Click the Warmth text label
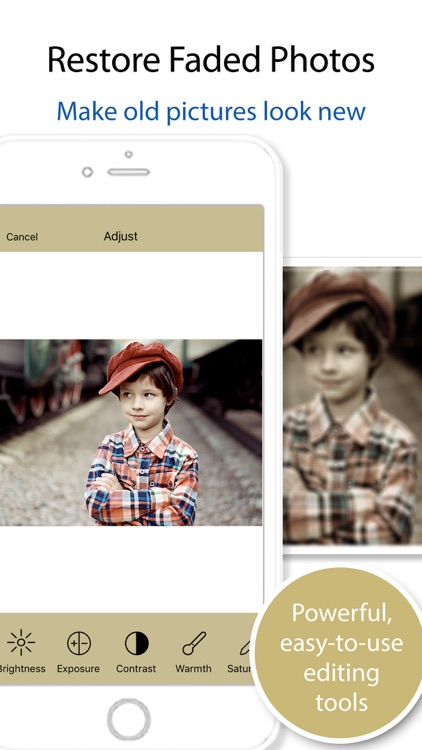Image resolution: width=422 pixels, height=750 pixels. click(x=193, y=669)
